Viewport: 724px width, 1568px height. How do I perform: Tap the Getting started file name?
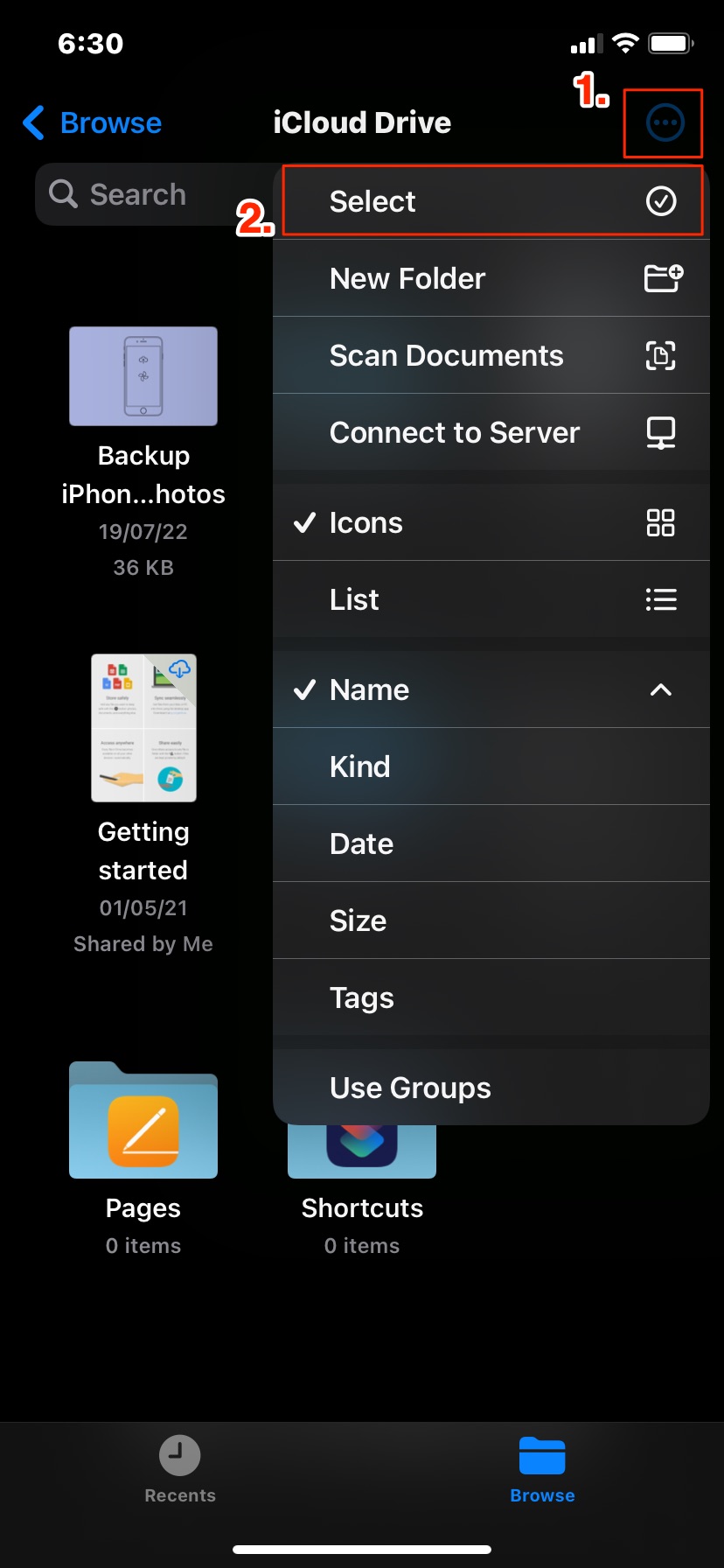143,850
